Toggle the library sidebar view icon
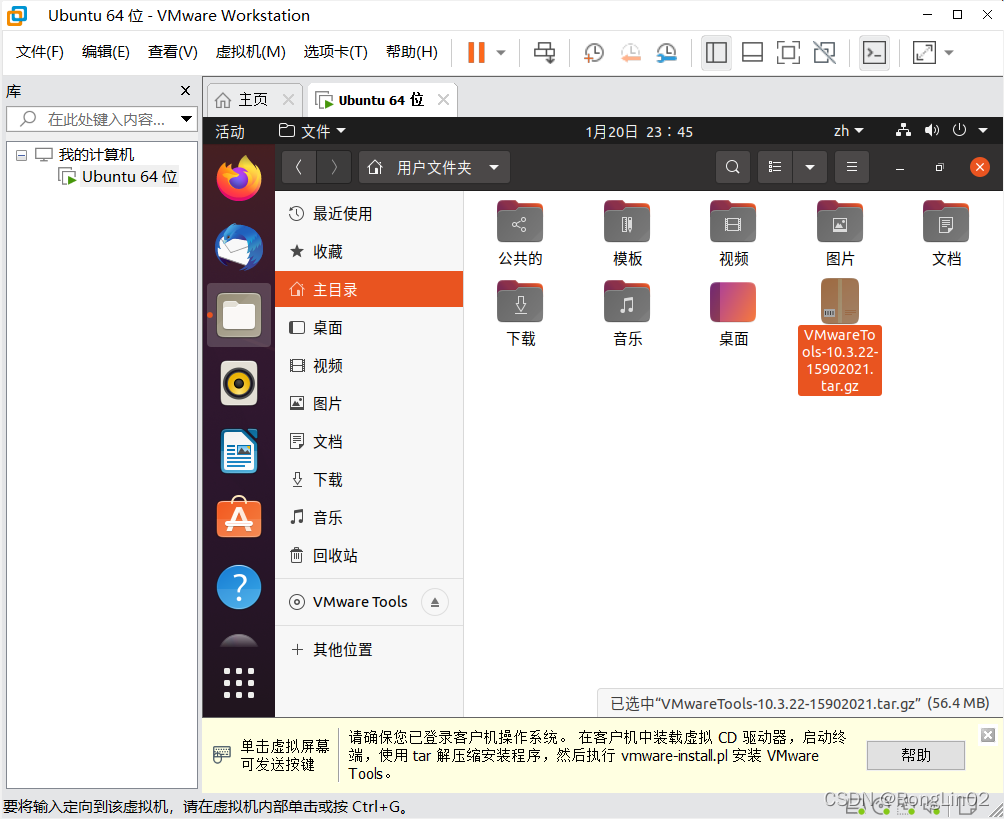This screenshot has height=819, width=1004. tap(716, 53)
